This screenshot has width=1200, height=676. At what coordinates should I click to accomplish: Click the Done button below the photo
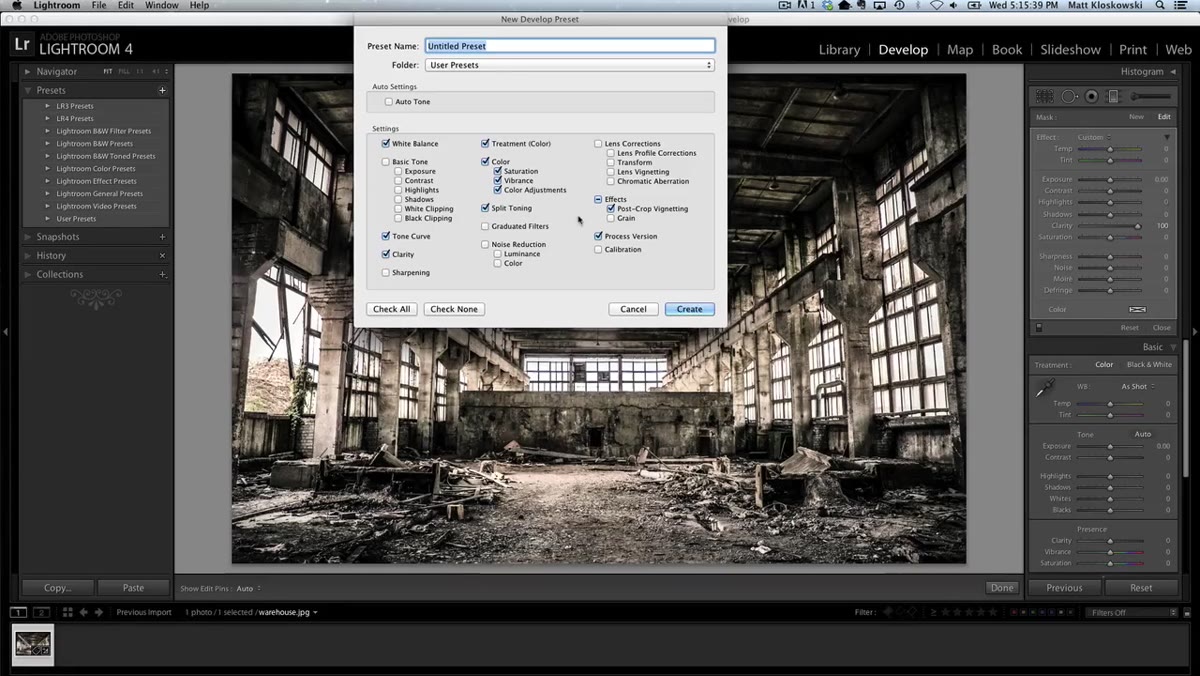[1002, 588]
